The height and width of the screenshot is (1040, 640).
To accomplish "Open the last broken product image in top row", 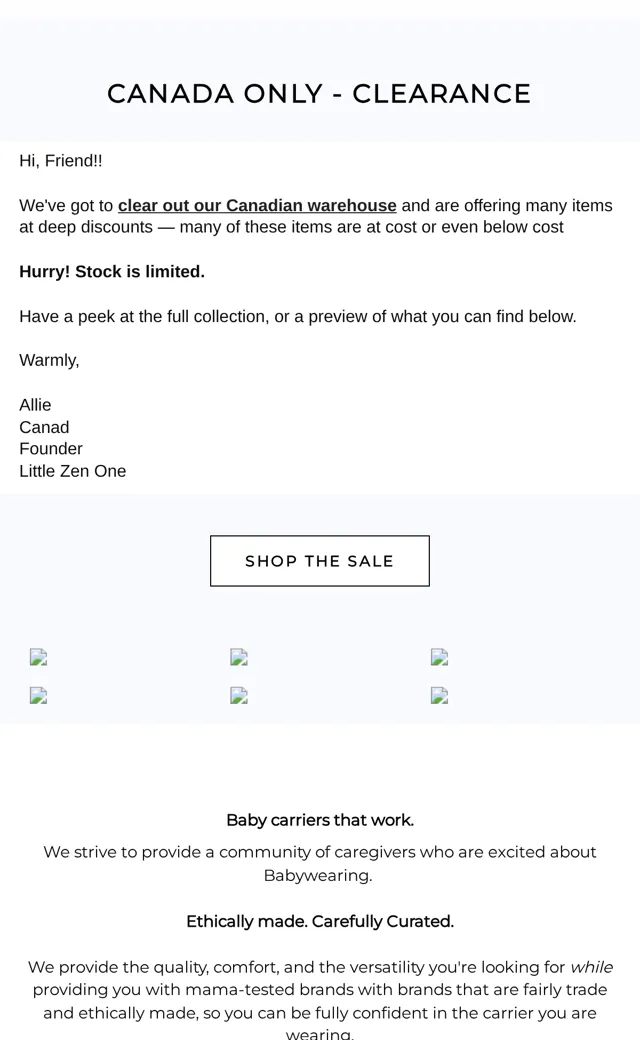I will pyautogui.click(x=439, y=657).
